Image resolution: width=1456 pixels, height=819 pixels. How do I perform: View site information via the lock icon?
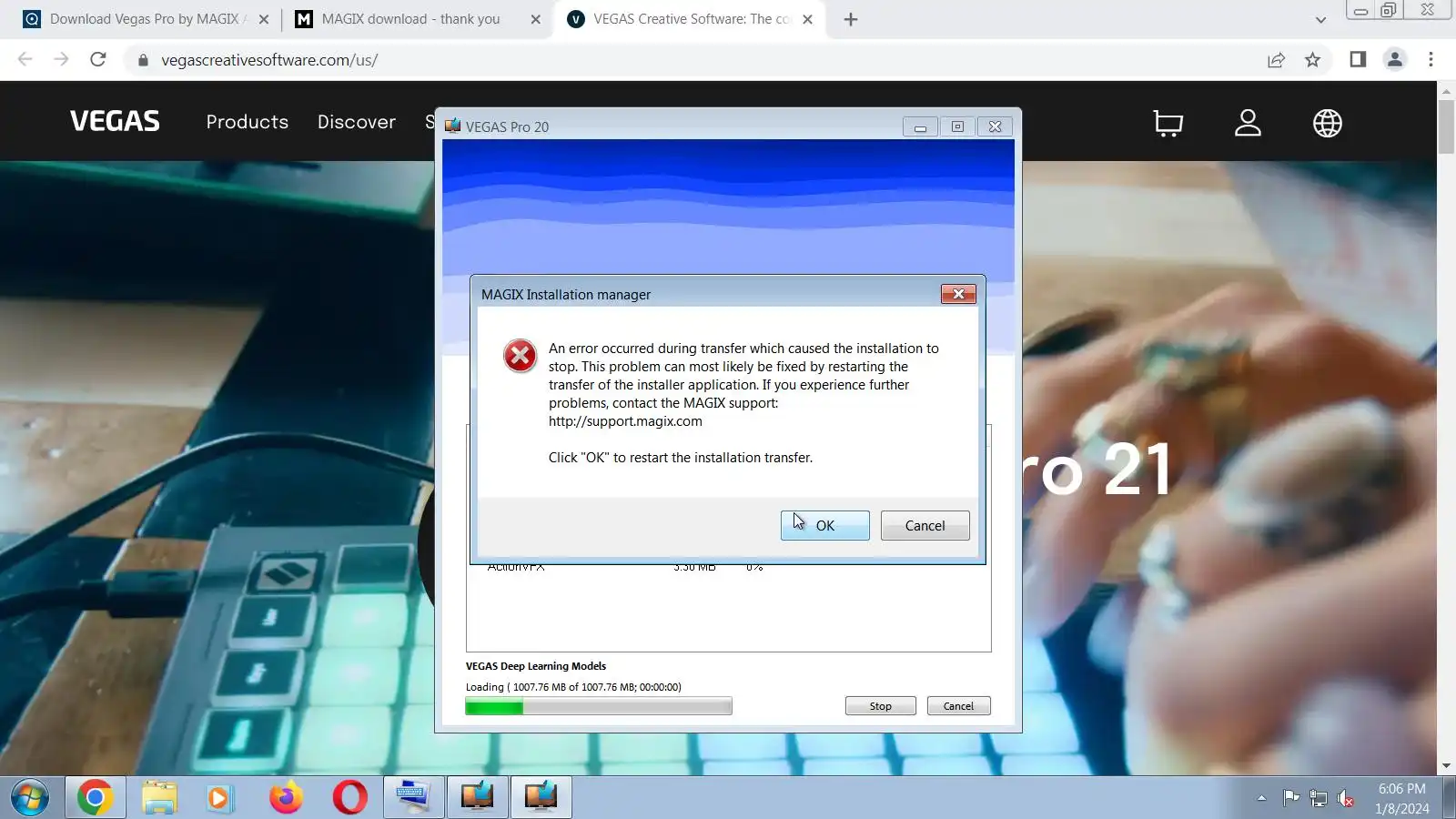[143, 60]
